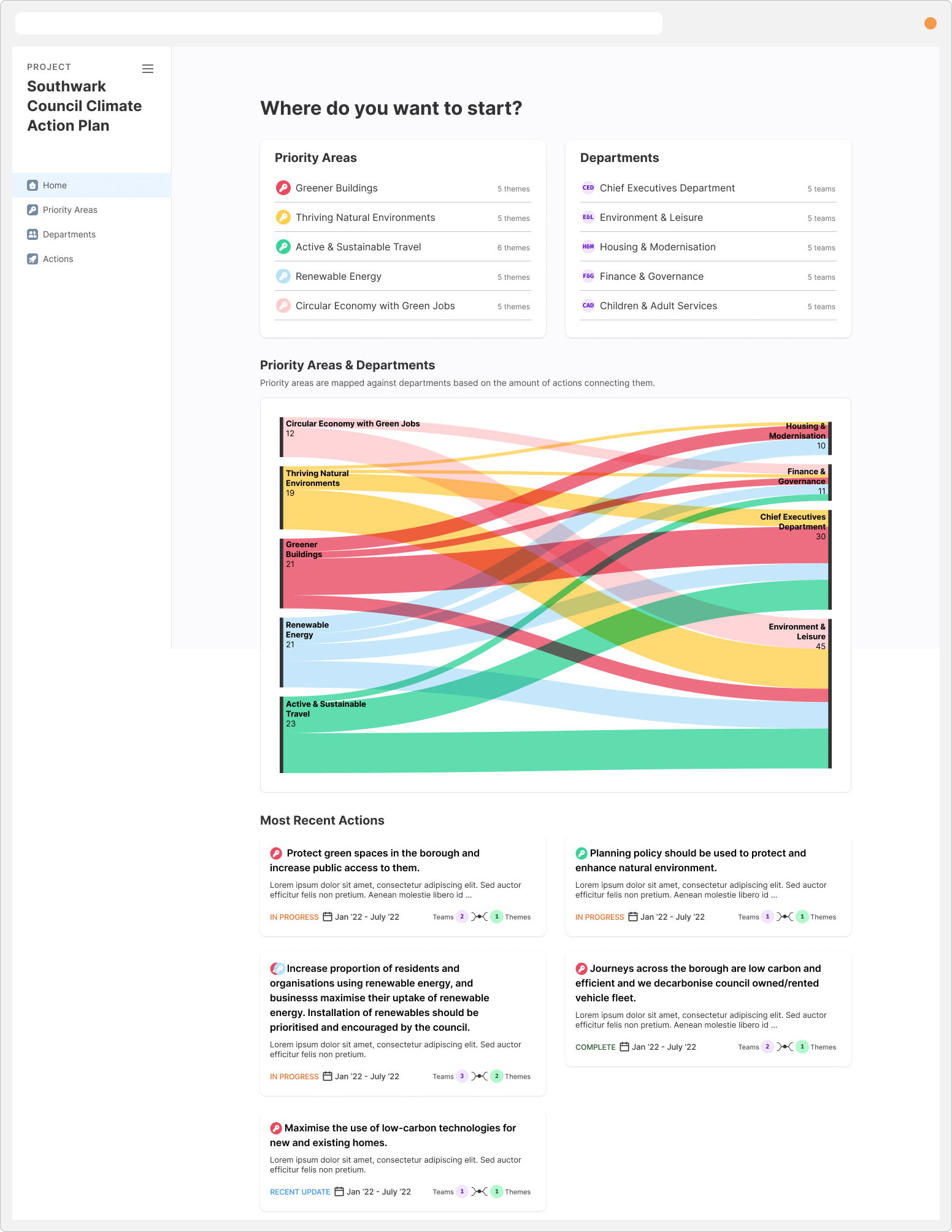Open Maximise low-carbon technologies action title
The image size is (952, 1232).
[393, 1135]
